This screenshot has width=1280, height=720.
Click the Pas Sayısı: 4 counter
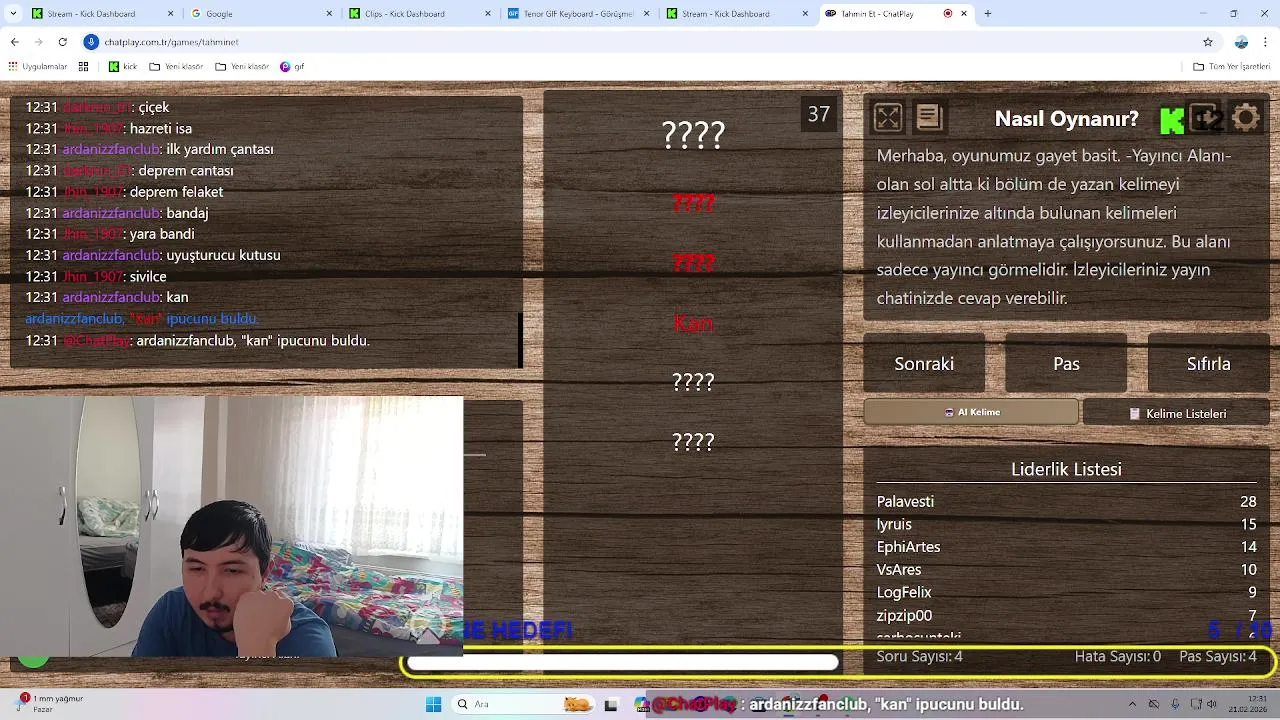[x=1218, y=657]
